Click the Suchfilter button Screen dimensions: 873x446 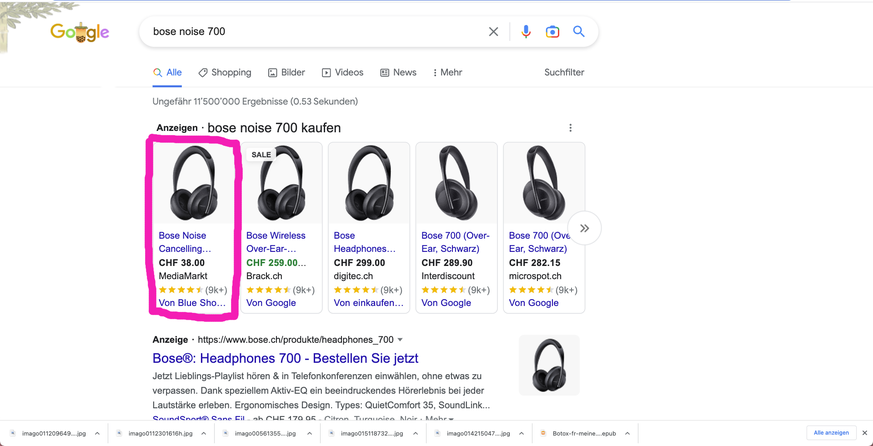(564, 73)
